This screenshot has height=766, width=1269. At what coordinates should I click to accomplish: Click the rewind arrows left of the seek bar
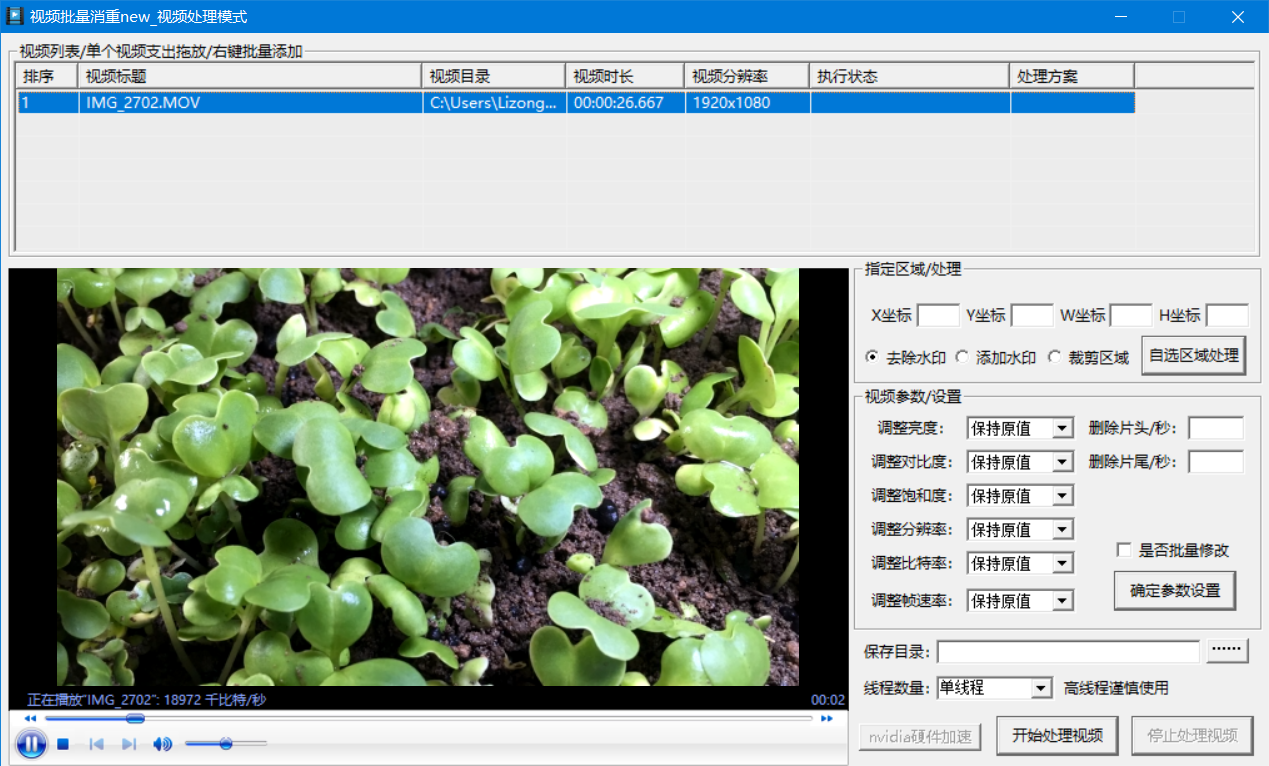(31, 718)
